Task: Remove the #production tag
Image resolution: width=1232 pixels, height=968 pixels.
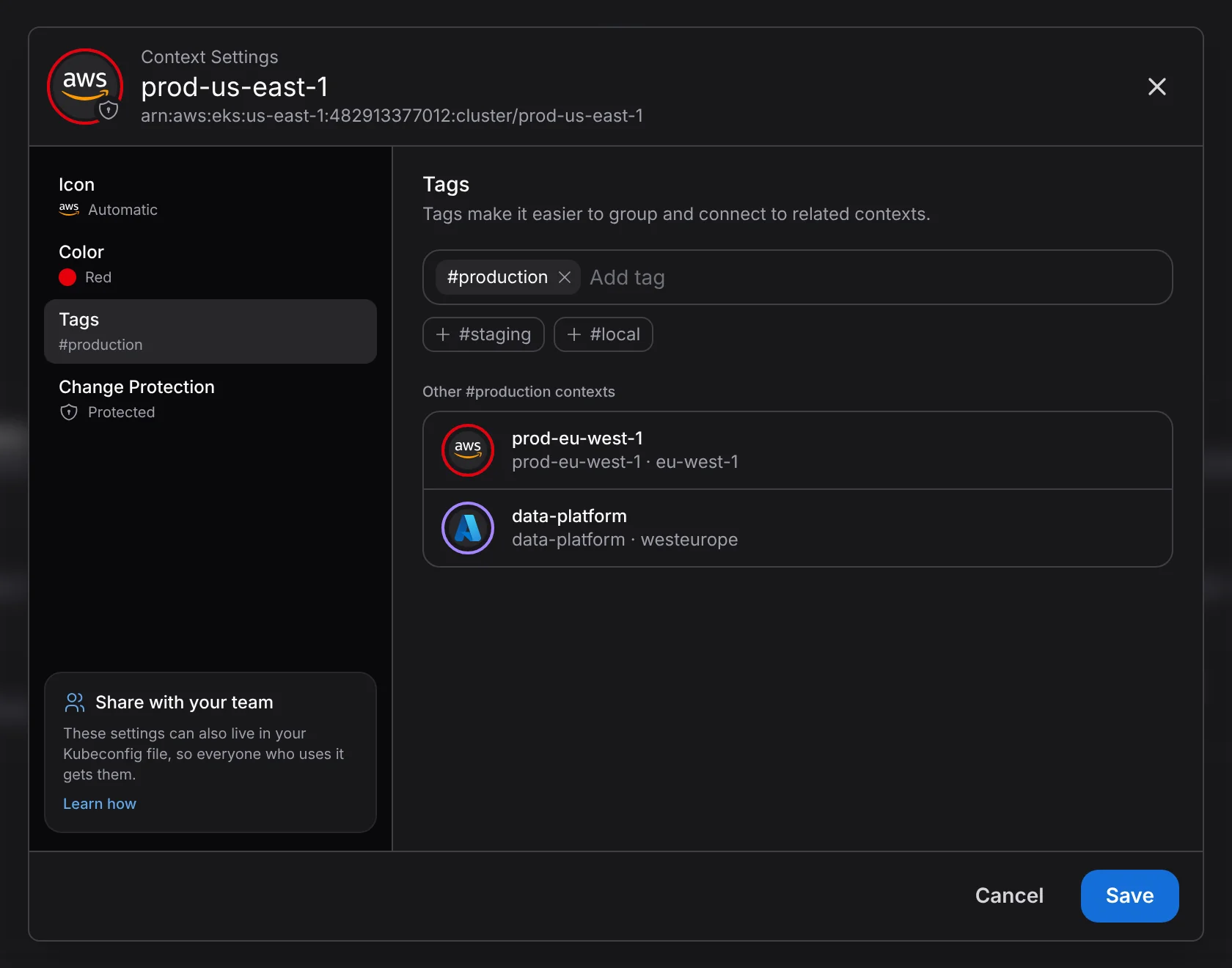Action: pos(564,277)
